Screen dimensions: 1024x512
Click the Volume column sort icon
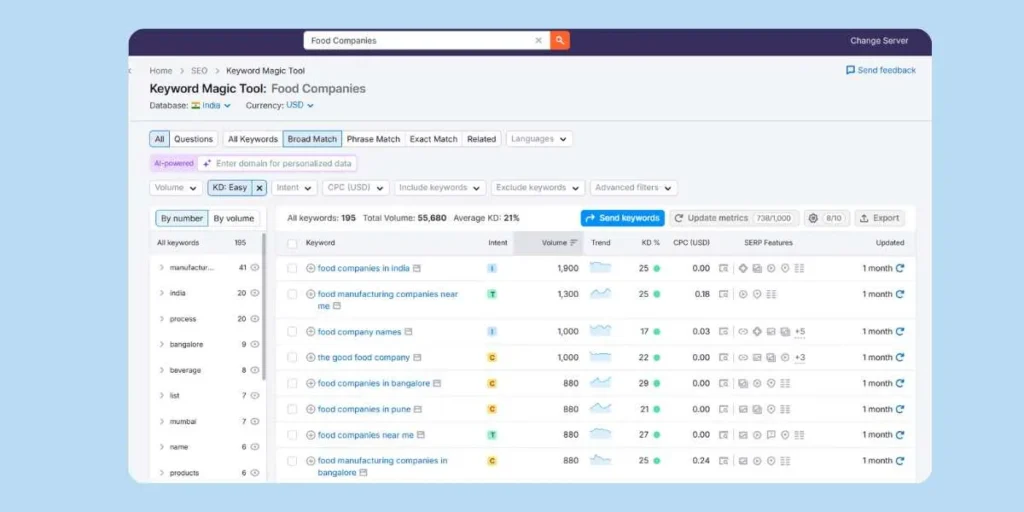(x=574, y=243)
